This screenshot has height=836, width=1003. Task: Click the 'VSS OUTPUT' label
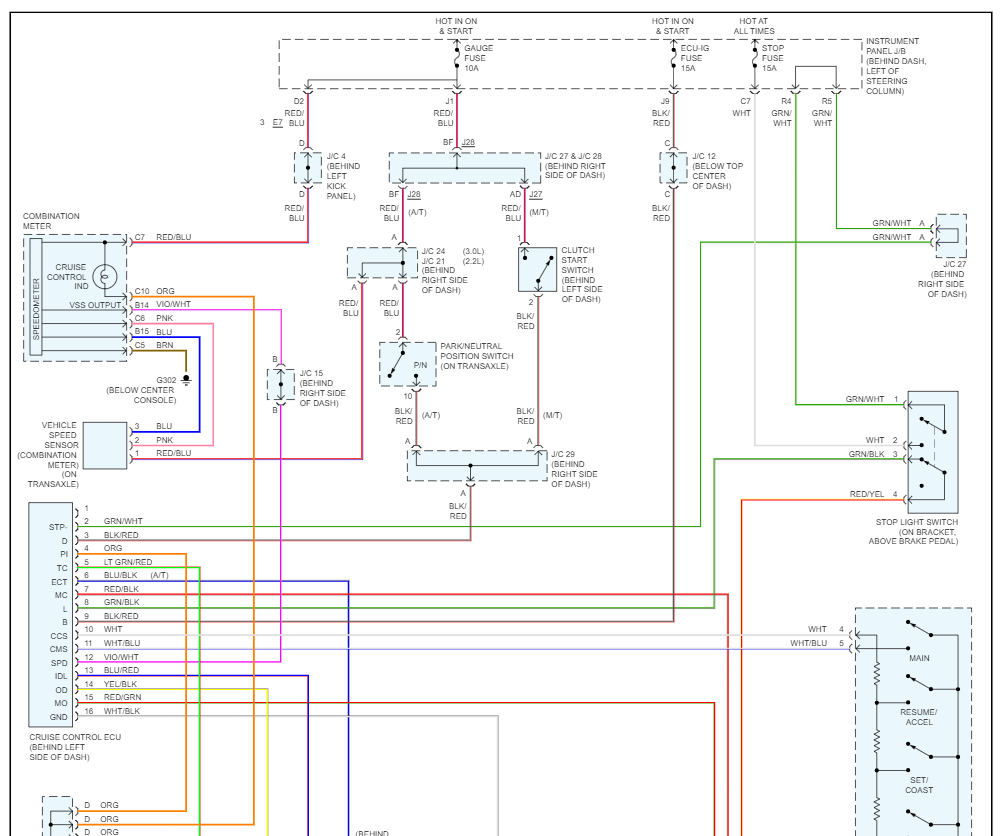(x=95, y=305)
